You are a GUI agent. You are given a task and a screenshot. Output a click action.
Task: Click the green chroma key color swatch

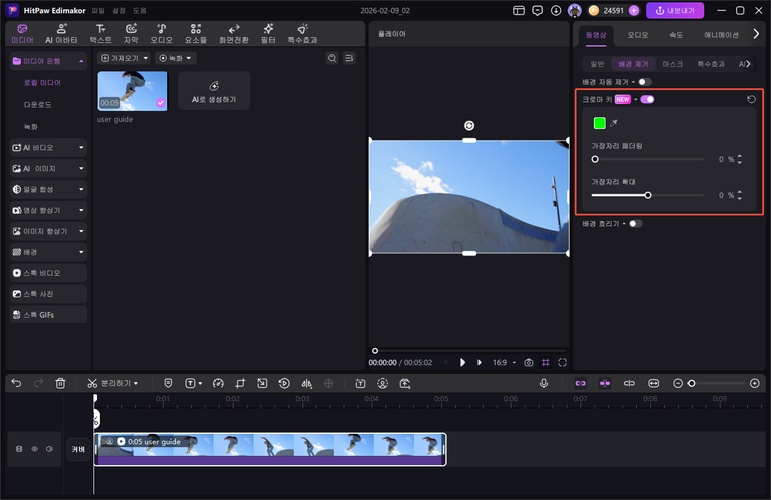(x=599, y=123)
